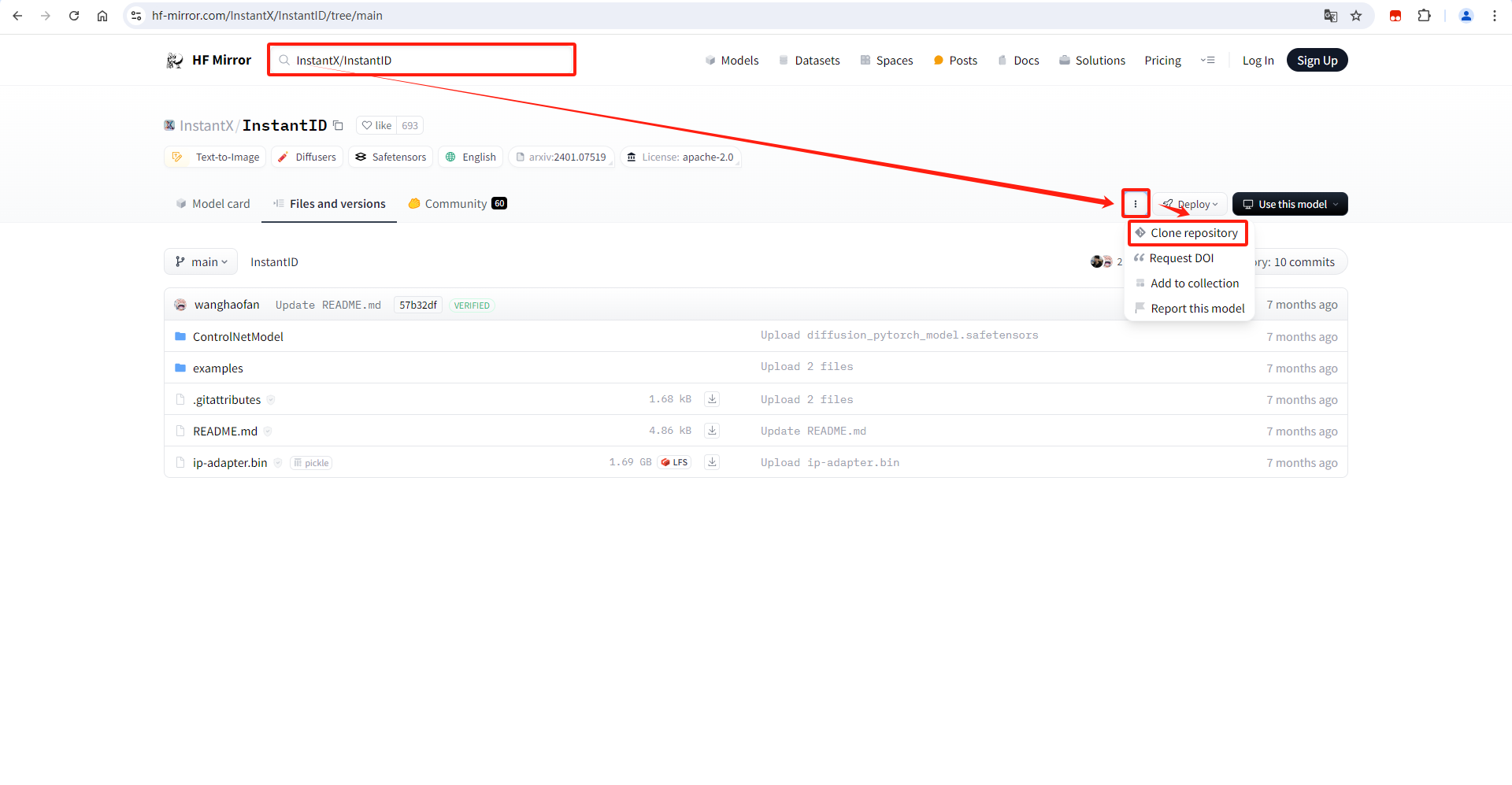Click the site info icon in address bar
1512x785 pixels.
click(136, 16)
